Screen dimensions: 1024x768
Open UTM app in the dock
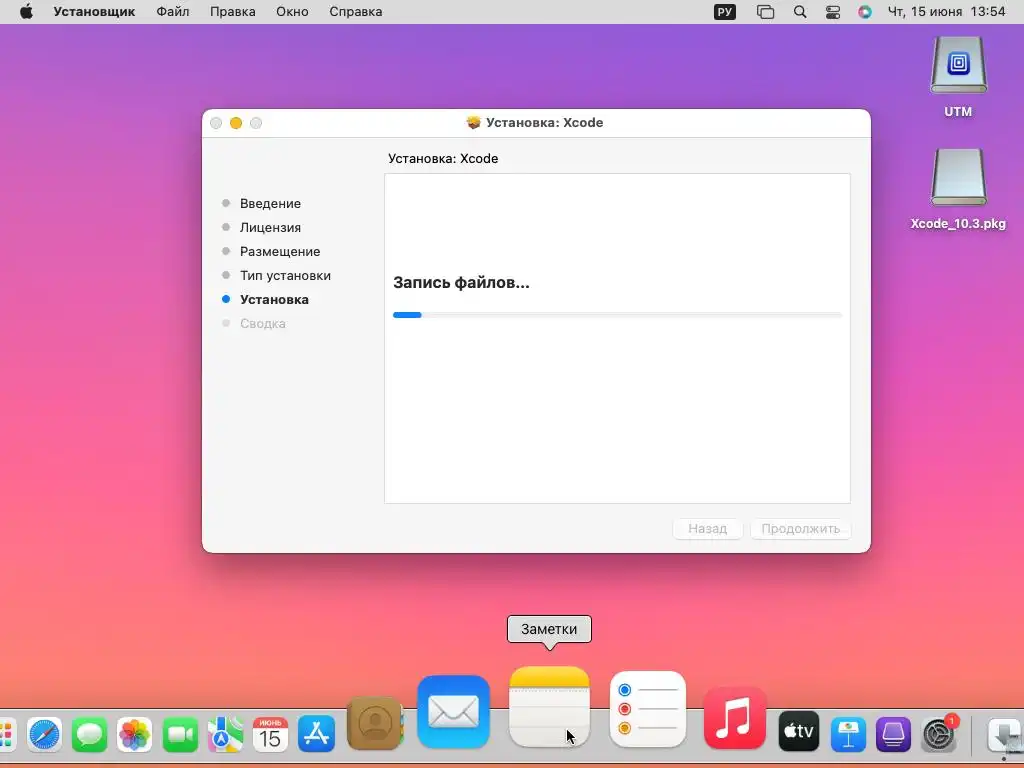[893, 734]
